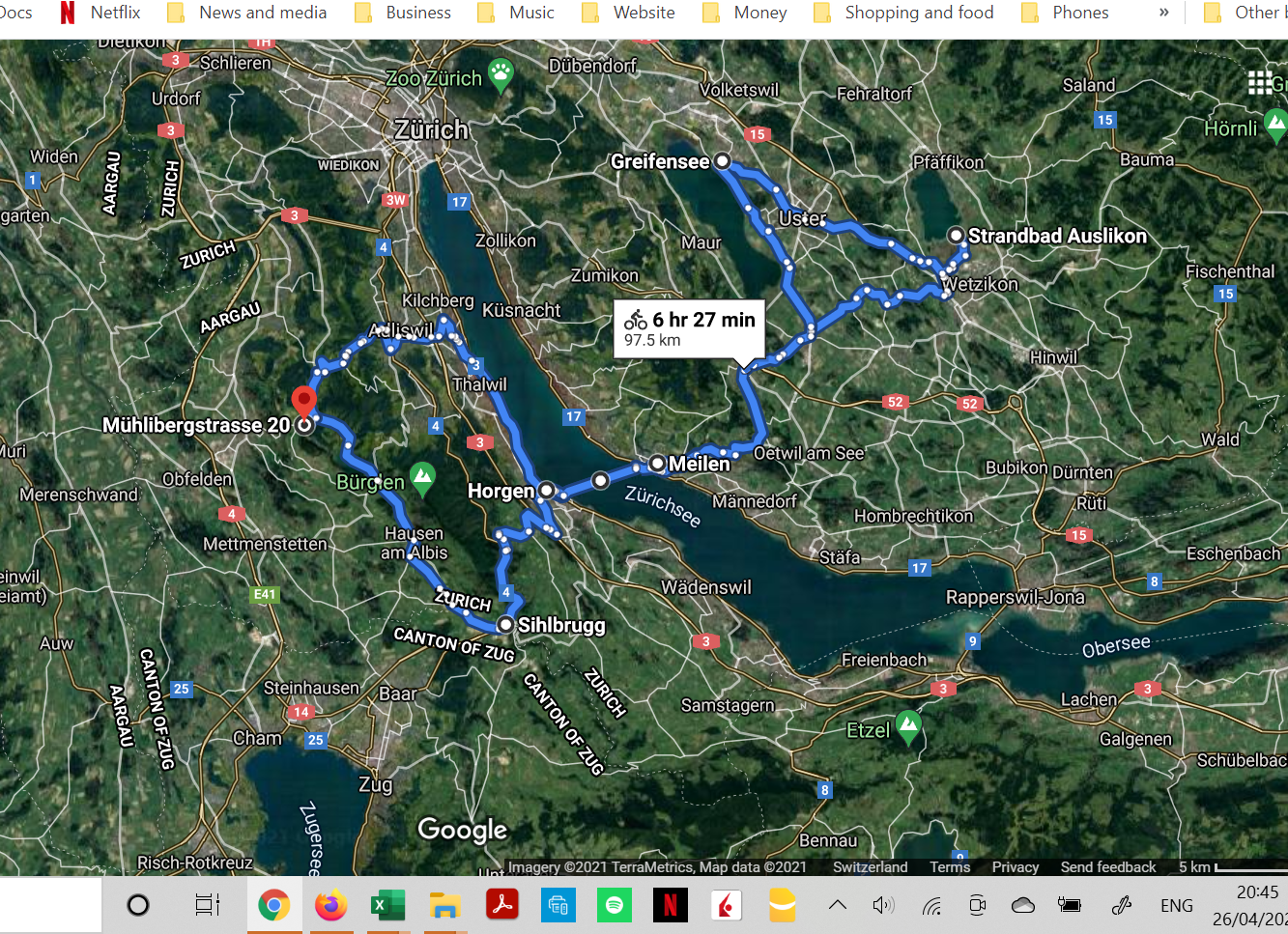Screen dimensions: 1288x934
Task: Click the Bürglen green mountain marker
Action: [422, 479]
